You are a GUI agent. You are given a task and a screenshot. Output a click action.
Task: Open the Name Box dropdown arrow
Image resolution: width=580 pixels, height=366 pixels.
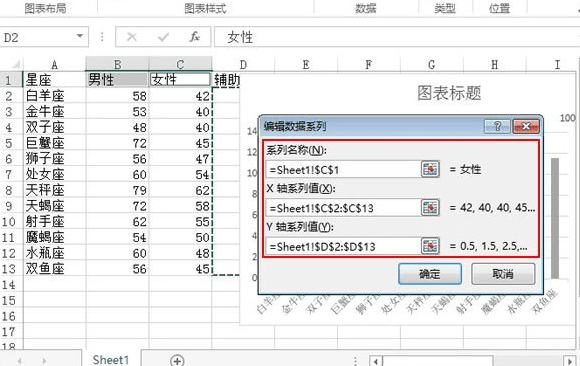80,36
